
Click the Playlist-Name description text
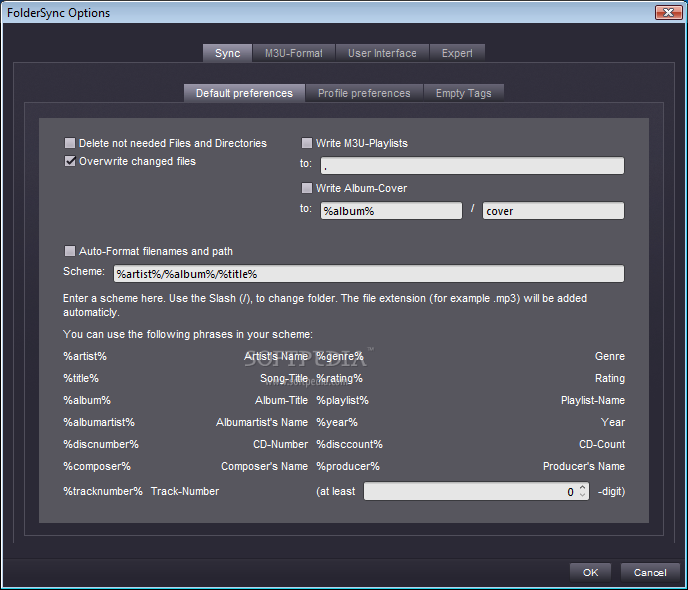(x=593, y=400)
